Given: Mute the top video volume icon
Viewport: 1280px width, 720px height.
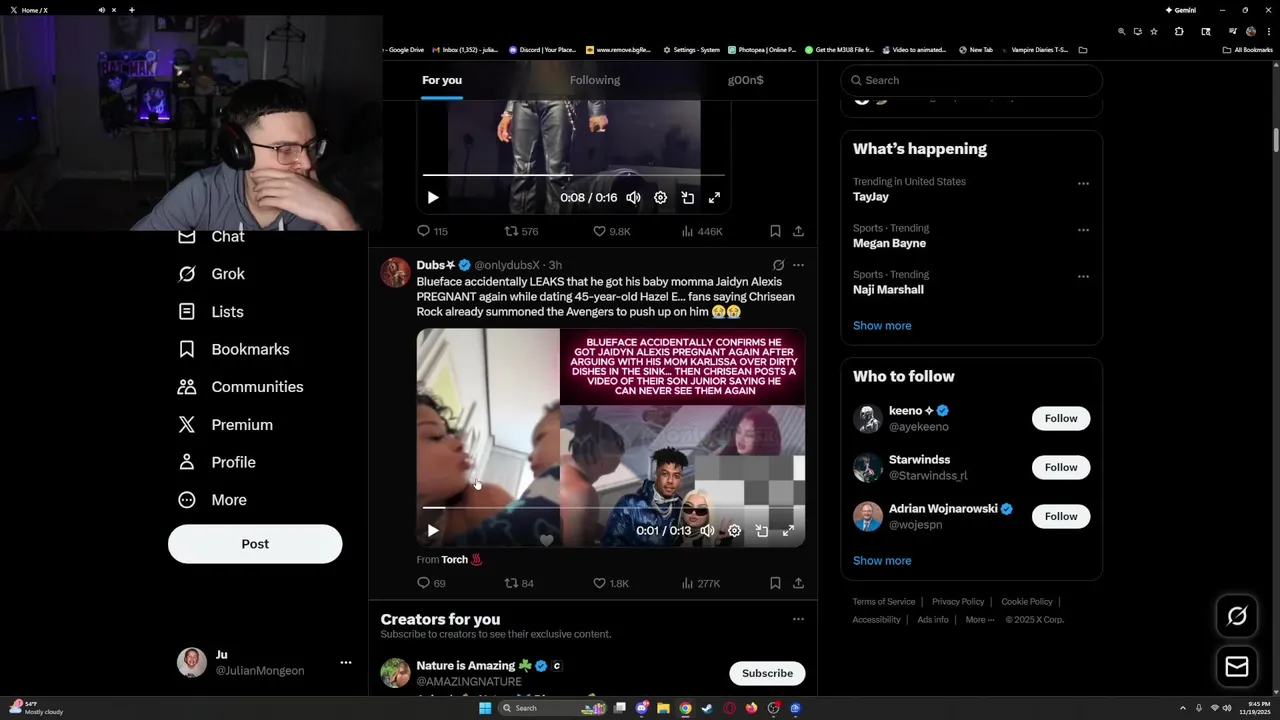Looking at the screenshot, I should click(x=633, y=198).
